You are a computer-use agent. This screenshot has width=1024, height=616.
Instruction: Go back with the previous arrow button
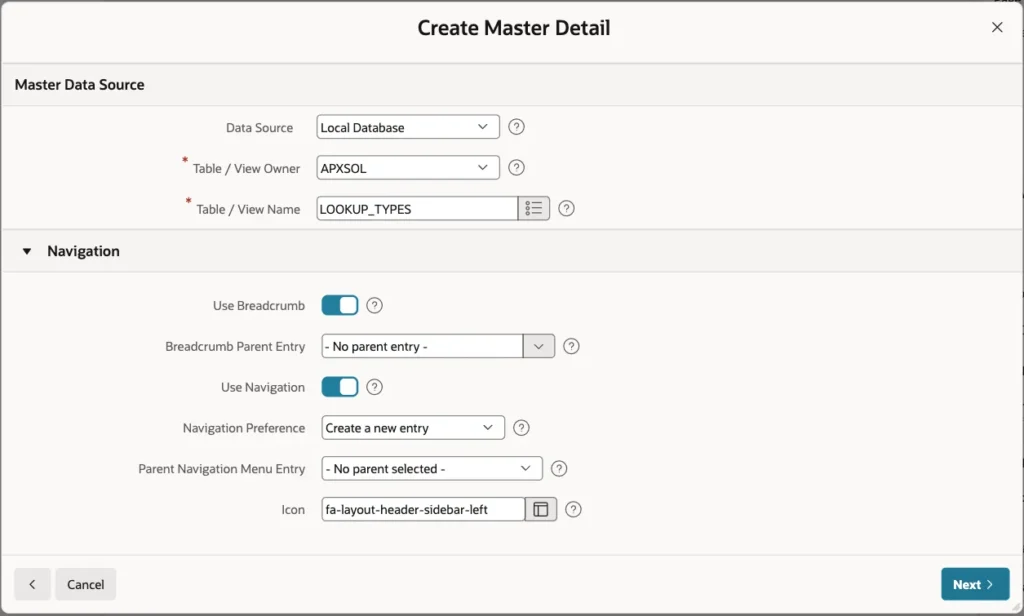(32, 584)
